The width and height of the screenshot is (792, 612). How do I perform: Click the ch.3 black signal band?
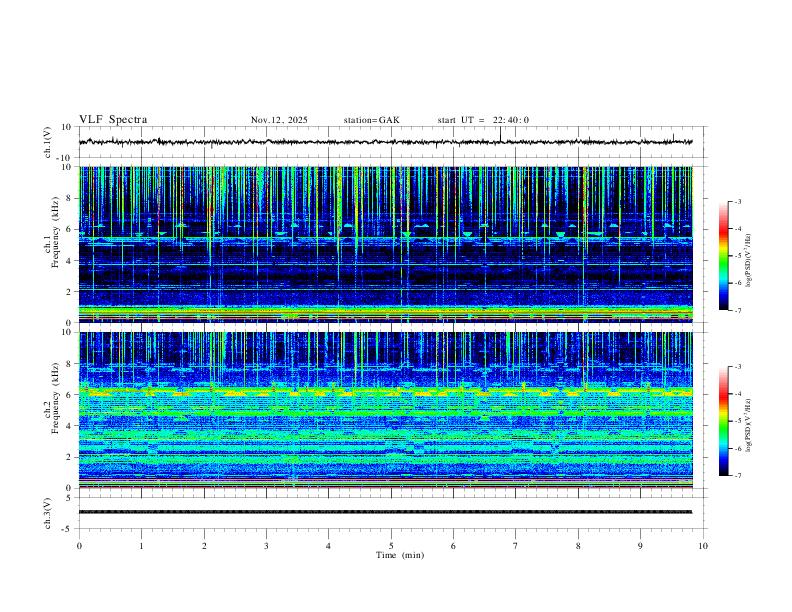coord(385,512)
